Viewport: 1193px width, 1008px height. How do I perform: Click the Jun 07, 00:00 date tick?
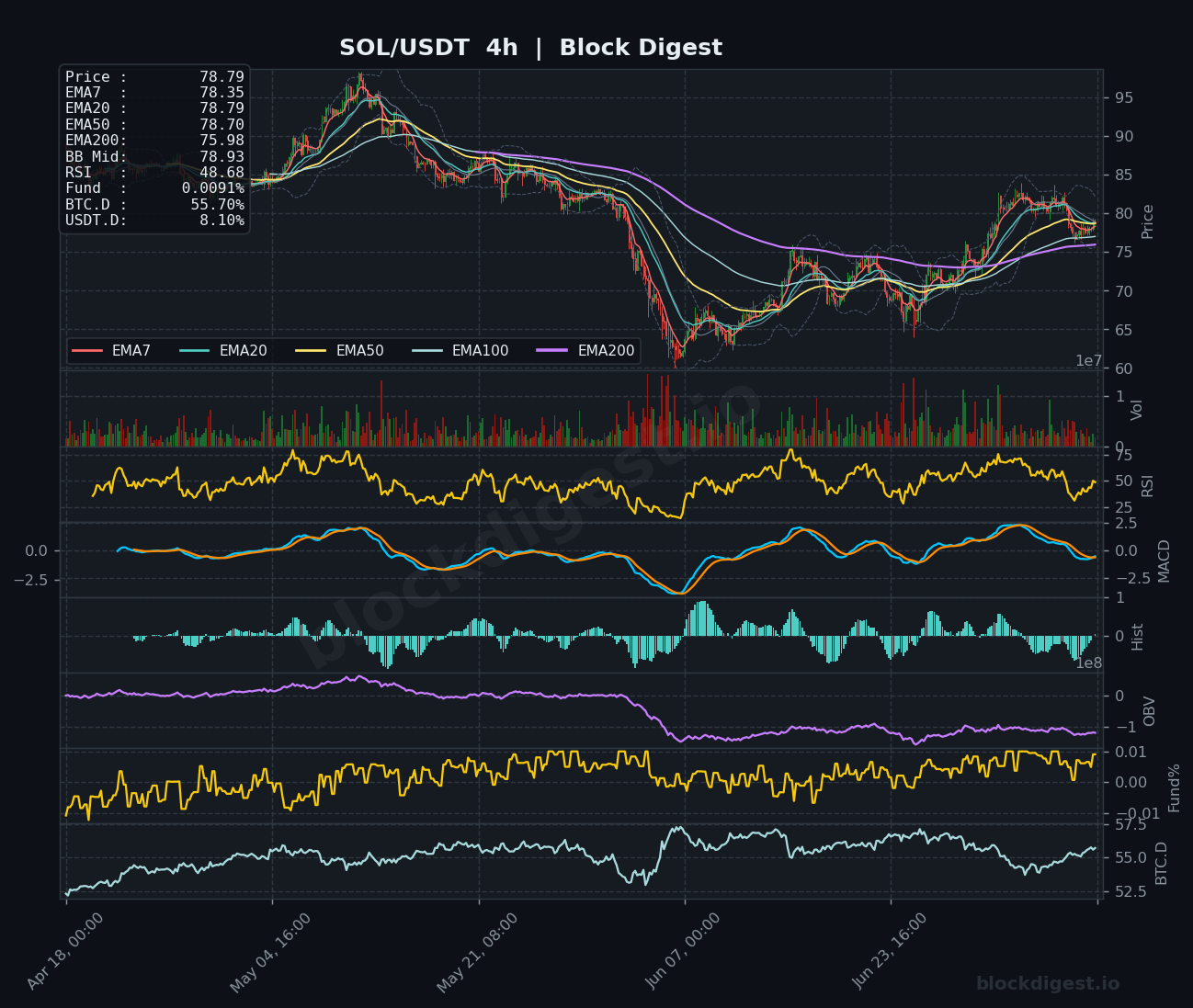click(x=684, y=951)
